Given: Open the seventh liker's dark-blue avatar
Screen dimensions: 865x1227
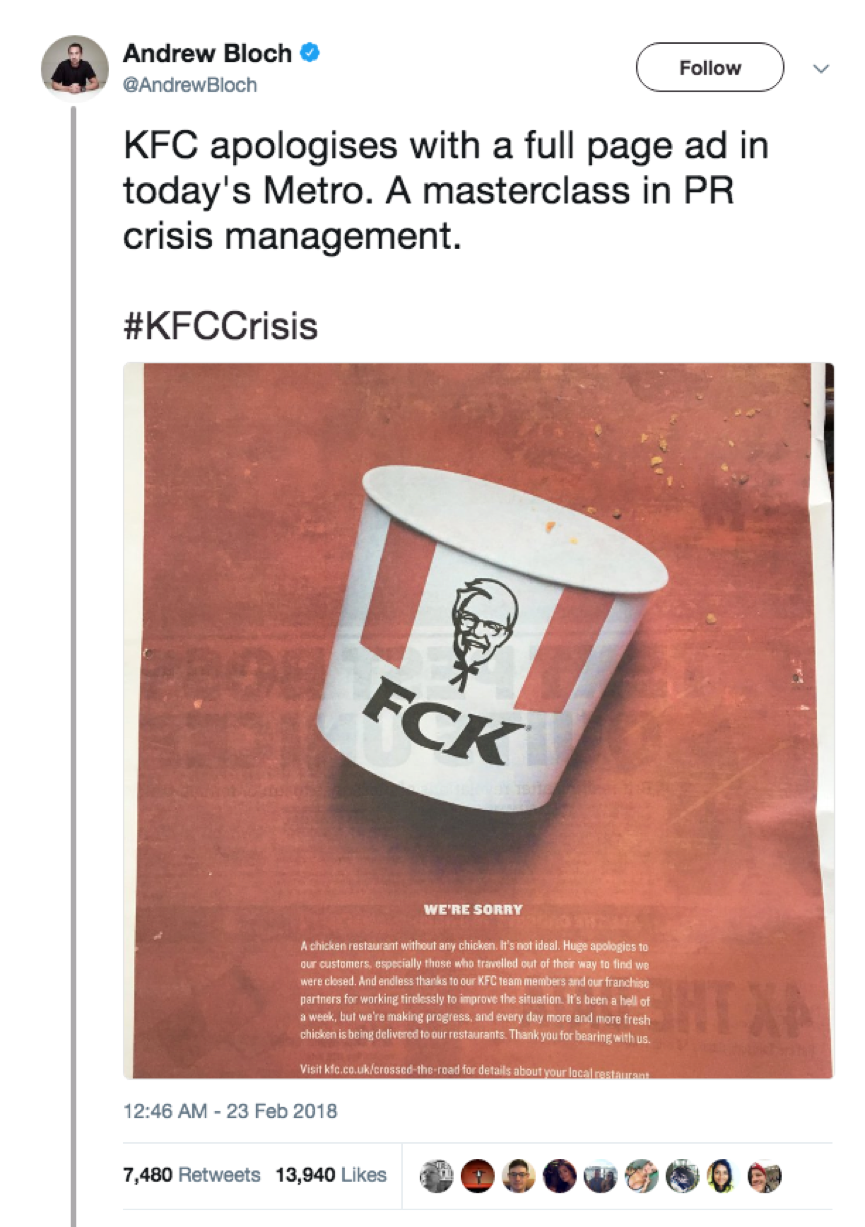Looking at the screenshot, I should click(683, 1176).
